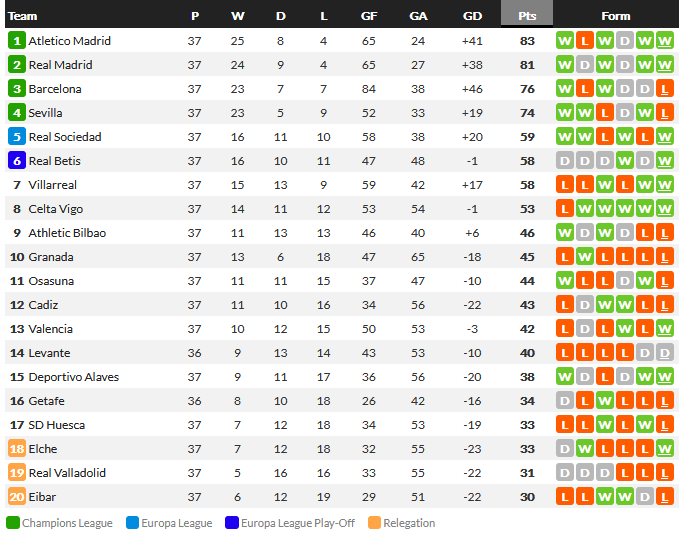The image size is (682, 549).
Task: Click Real Betis's position 6 badge
Action: [16, 161]
